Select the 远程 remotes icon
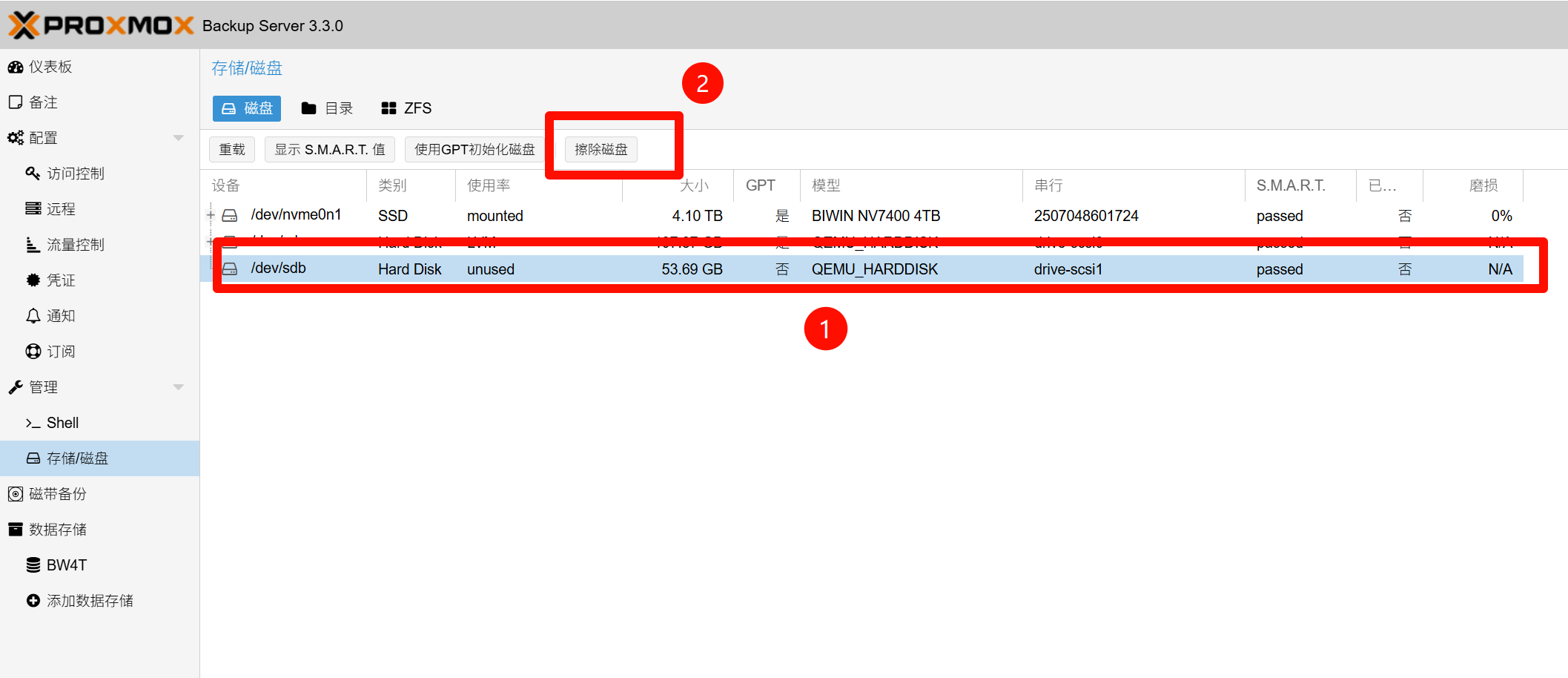The height and width of the screenshot is (678, 1568). [x=33, y=209]
